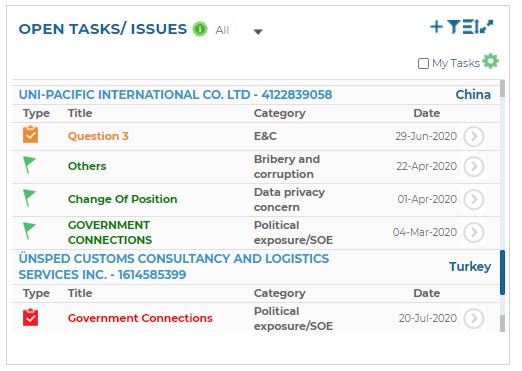Select the 04-Mar-2020 date
The width and height of the screenshot is (522, 371).
[x=425, y=232]
